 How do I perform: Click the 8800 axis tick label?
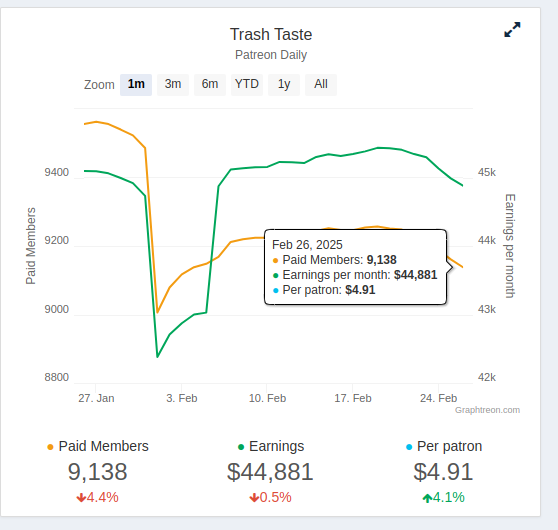click(x=57, y=377)
